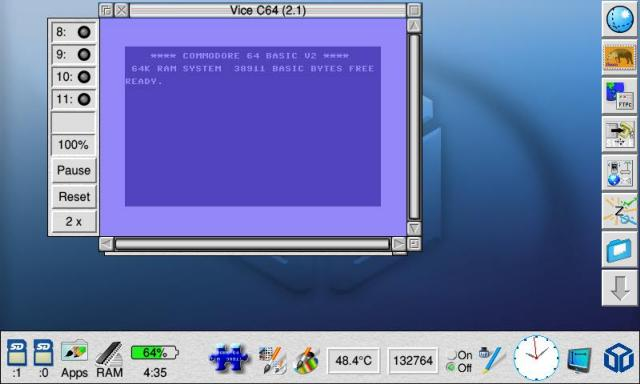640x384 pixels.
Task: Click the 2 x scale button
Action: pyautogui.click(x=73, y=222)
